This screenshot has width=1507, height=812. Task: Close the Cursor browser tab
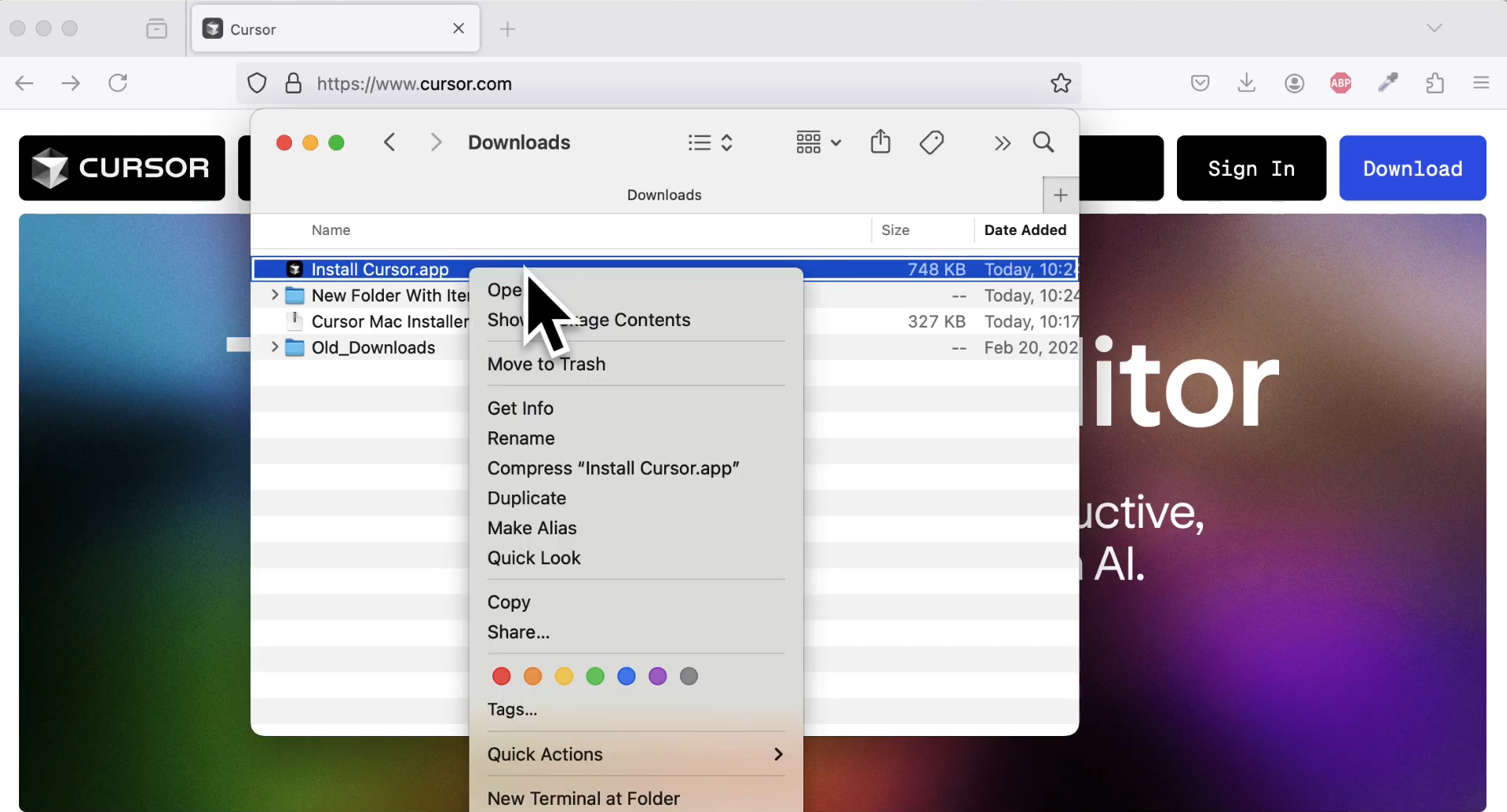point(458,28)
